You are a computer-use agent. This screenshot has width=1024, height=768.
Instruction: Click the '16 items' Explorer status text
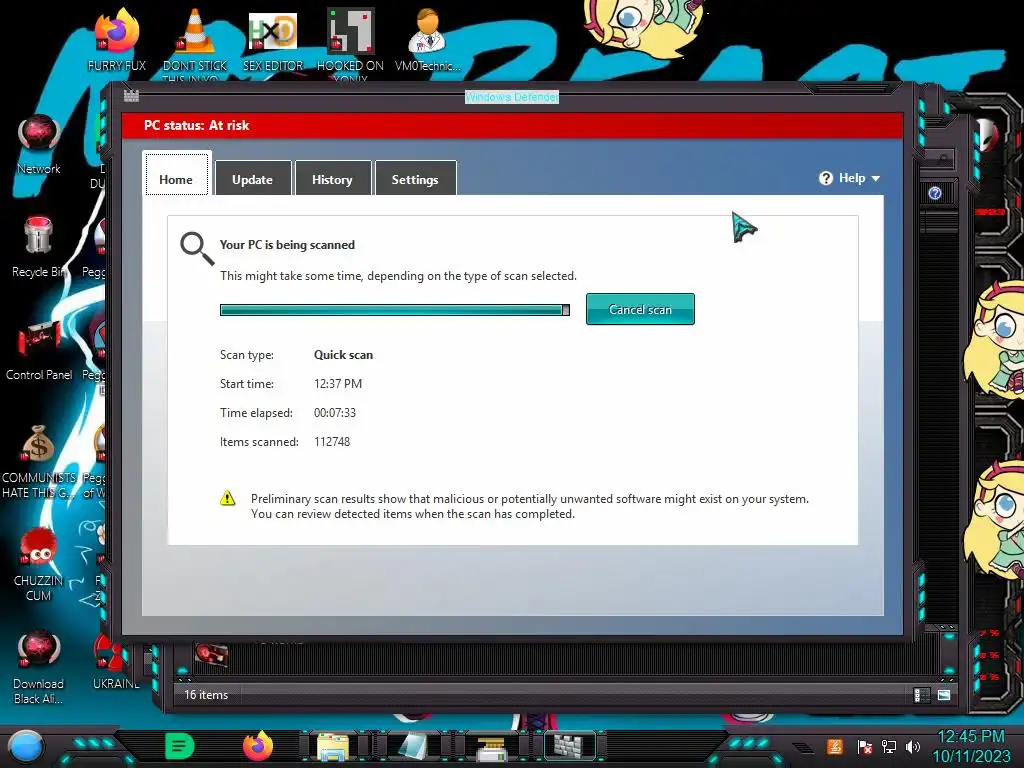pos(206,695)
